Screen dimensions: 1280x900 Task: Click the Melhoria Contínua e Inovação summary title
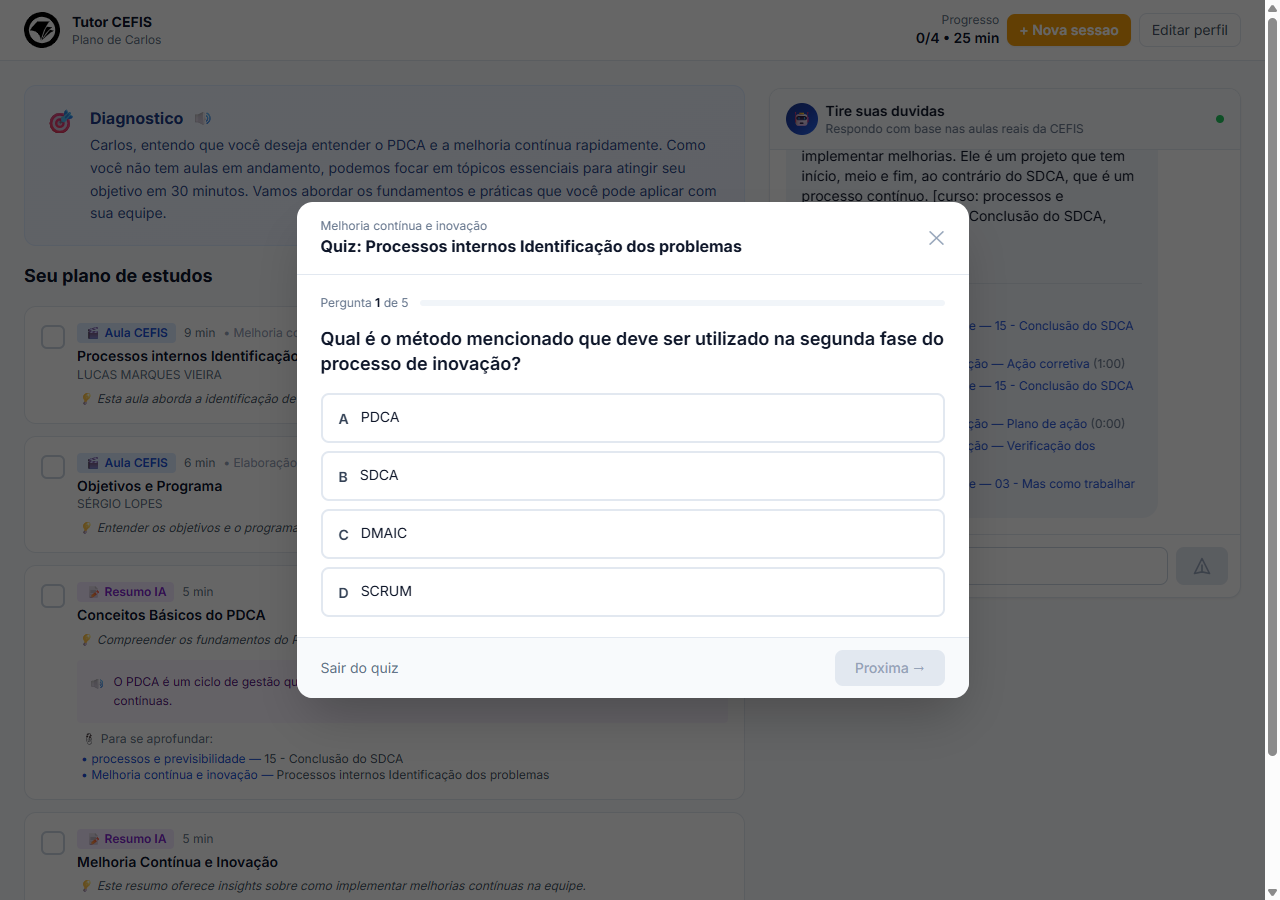tap(177, 862)
